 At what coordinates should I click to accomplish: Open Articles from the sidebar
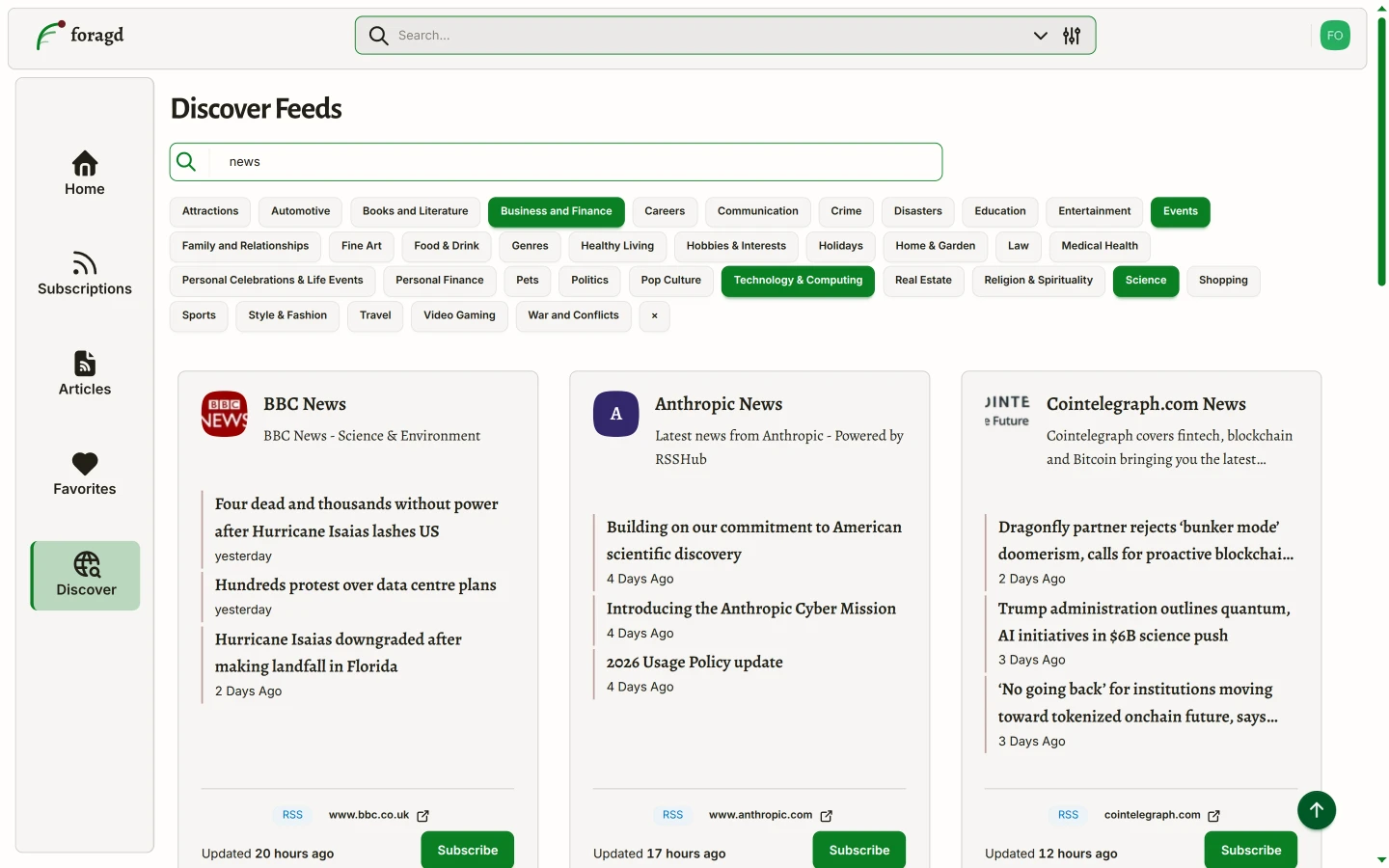pos(85,374)
